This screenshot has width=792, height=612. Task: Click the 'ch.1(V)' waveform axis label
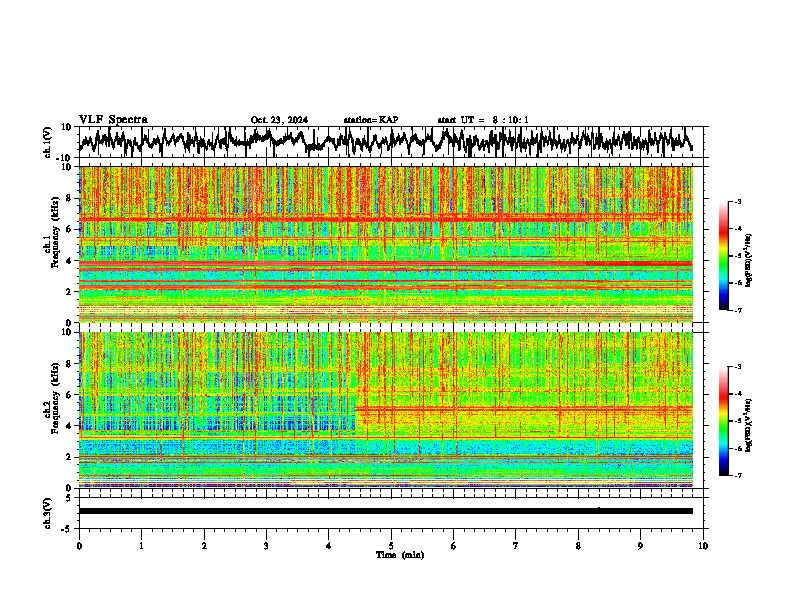click(x=48, y=142)
